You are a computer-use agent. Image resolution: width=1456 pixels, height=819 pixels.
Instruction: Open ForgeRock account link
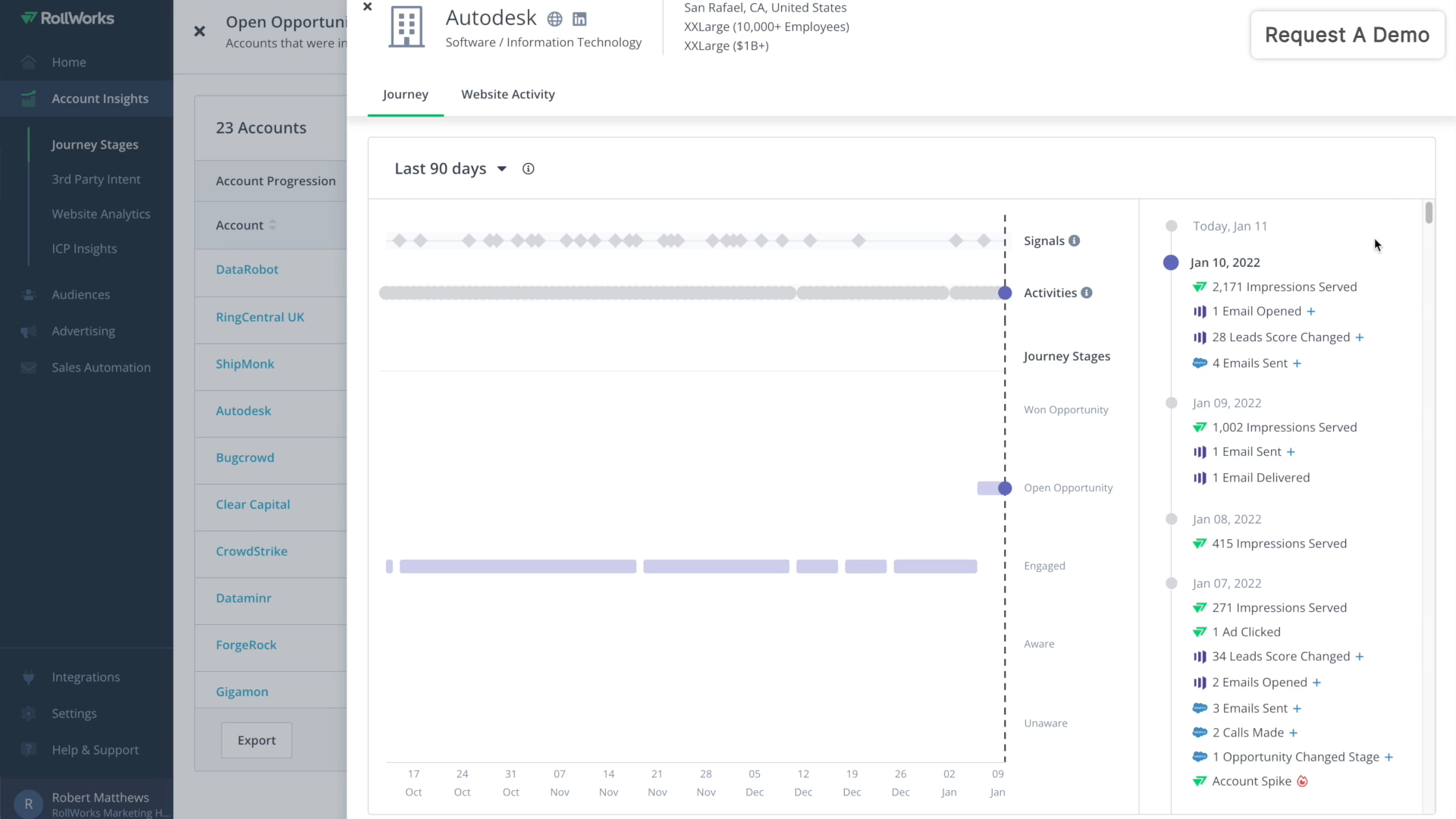[246, 645]
